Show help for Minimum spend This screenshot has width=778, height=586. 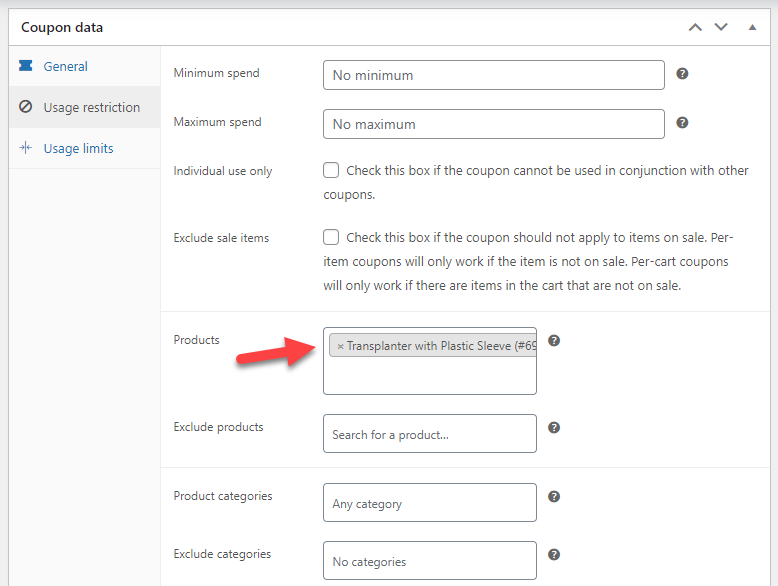682,73
